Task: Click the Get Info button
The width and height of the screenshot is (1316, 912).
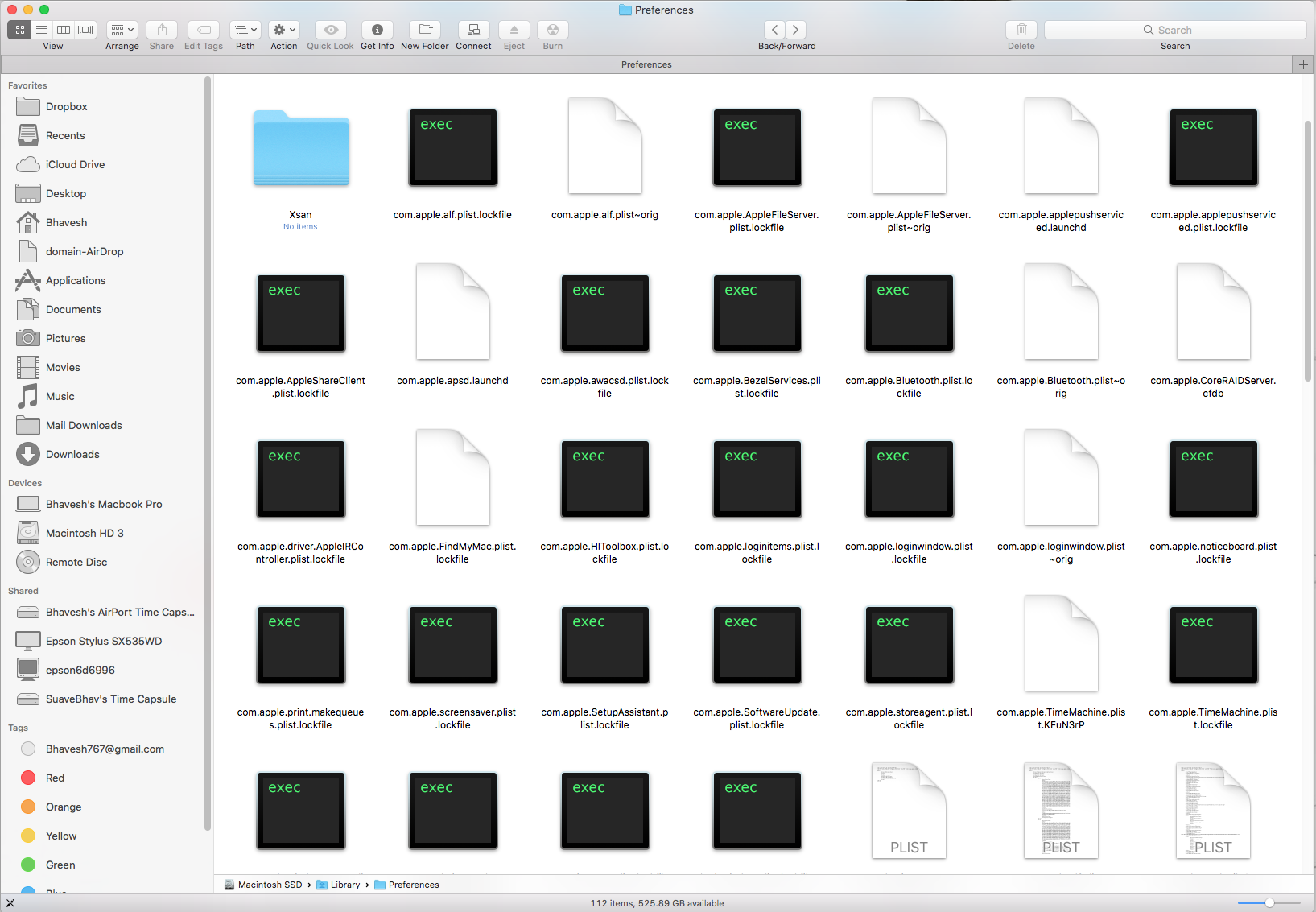Action: coord(377,30)
